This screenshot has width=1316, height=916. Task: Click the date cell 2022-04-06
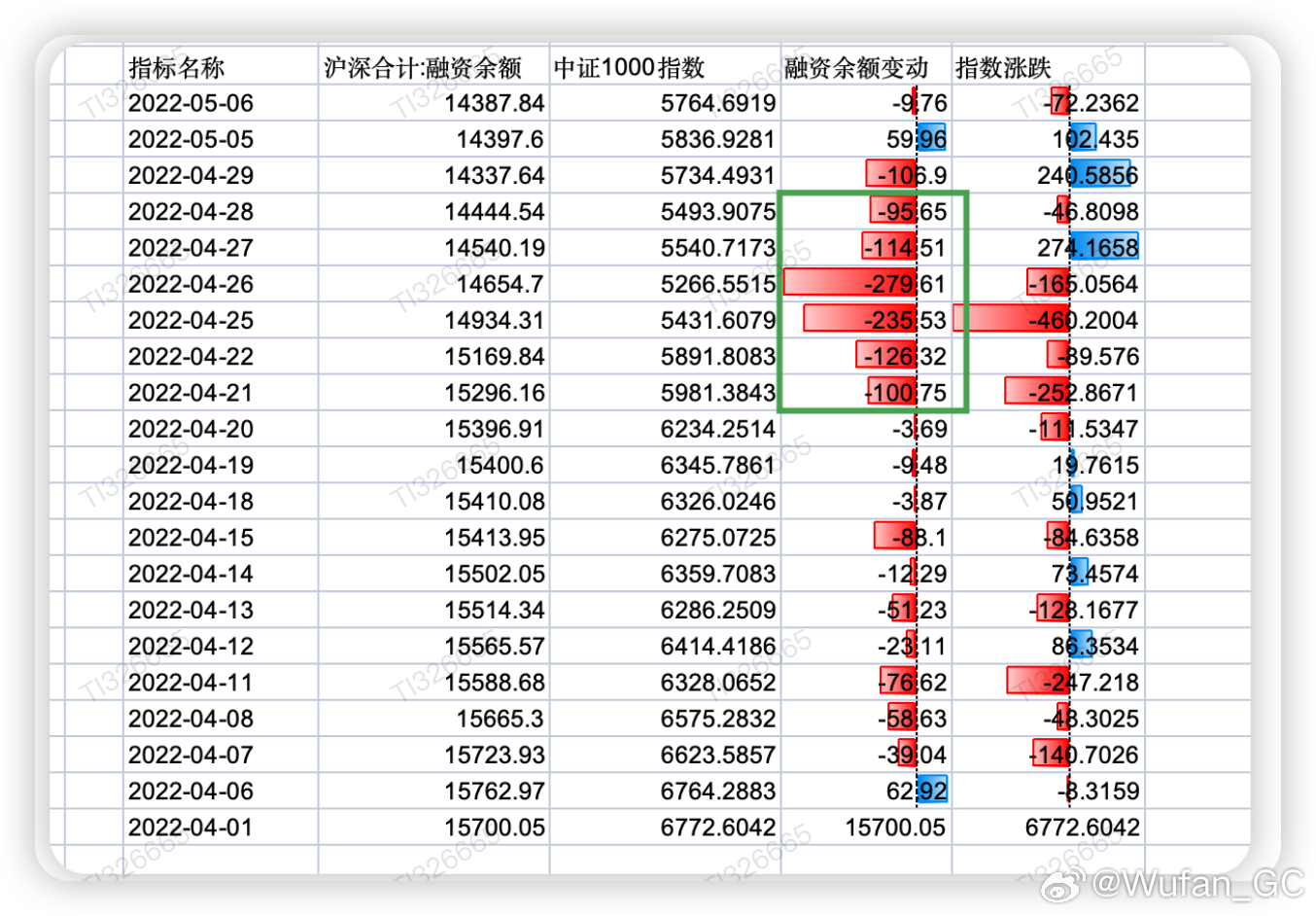[221, 791]
